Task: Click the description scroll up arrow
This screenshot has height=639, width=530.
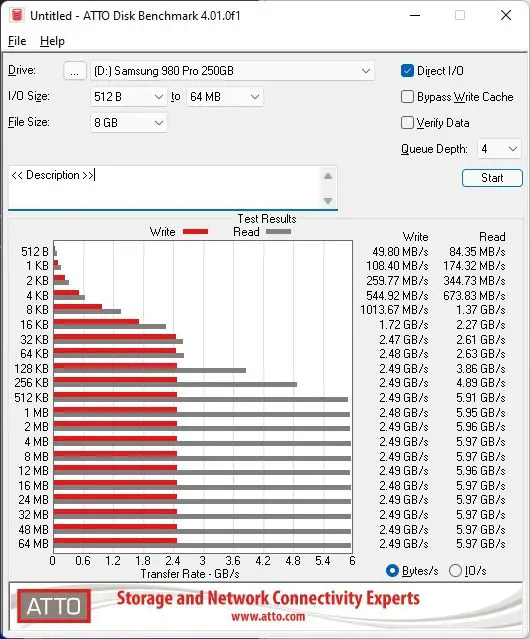Action: [328, 176]
